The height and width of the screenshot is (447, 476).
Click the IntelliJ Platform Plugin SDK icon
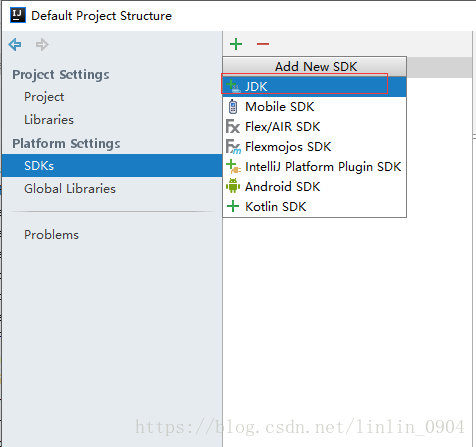(233, 167)
